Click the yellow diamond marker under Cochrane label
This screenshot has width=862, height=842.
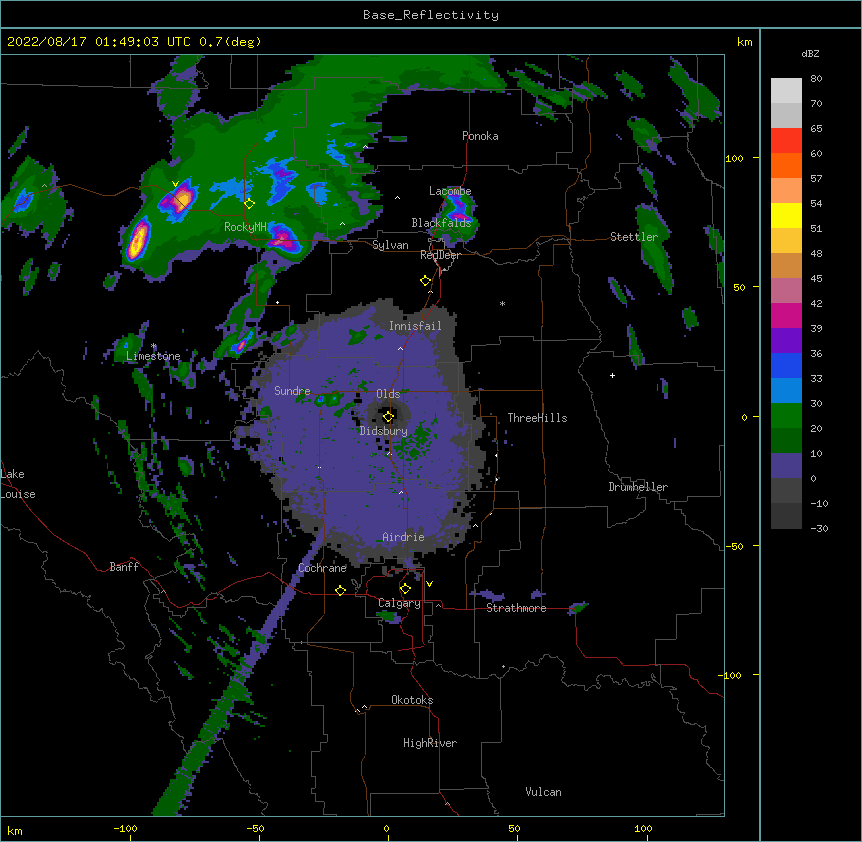click(340, 590)
